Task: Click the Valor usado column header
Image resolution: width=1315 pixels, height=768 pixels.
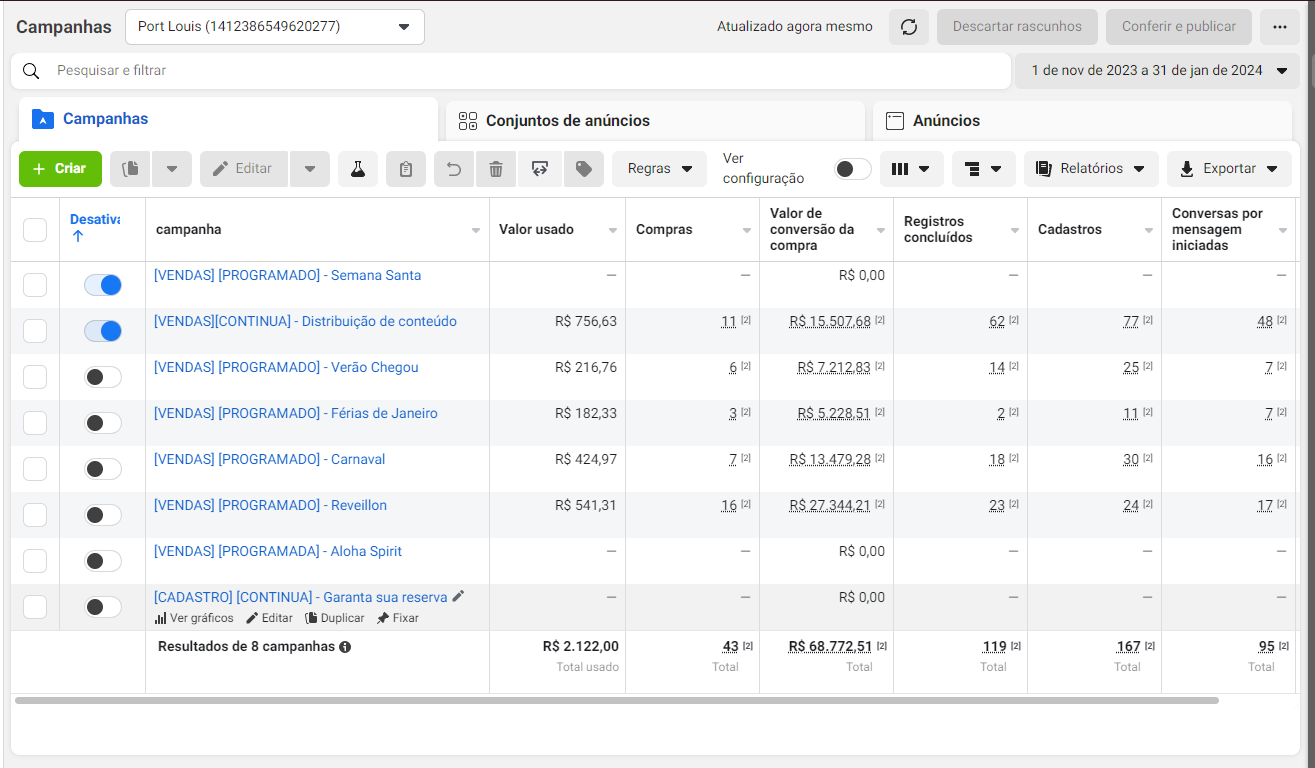Action: click(557, 230)
